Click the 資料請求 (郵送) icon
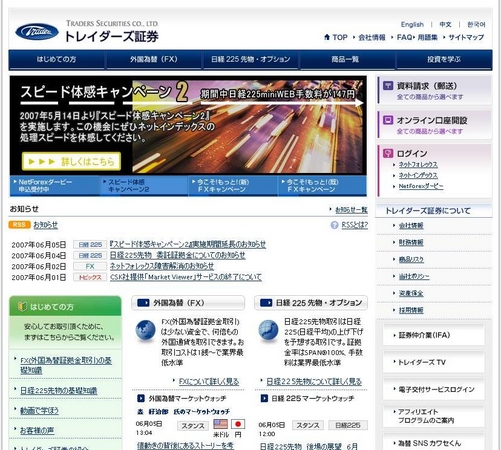 click(388, 85)
